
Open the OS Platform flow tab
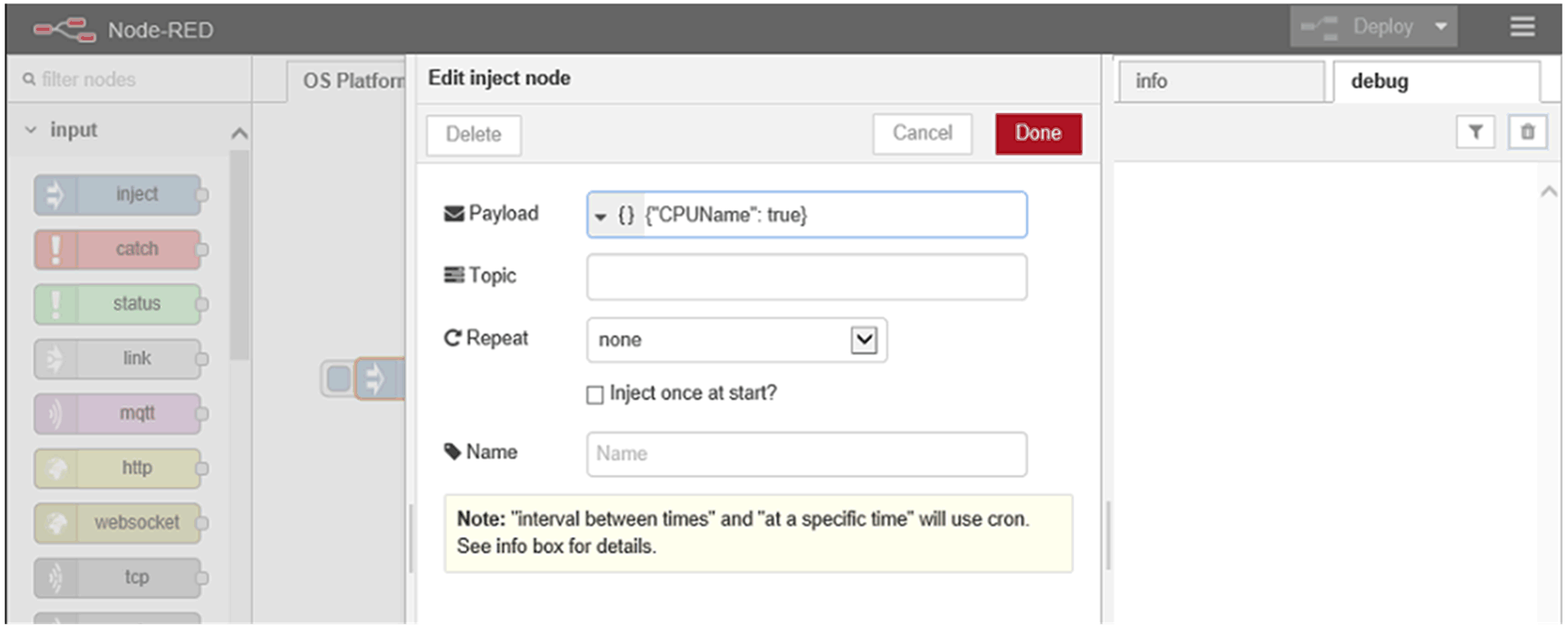352,82
